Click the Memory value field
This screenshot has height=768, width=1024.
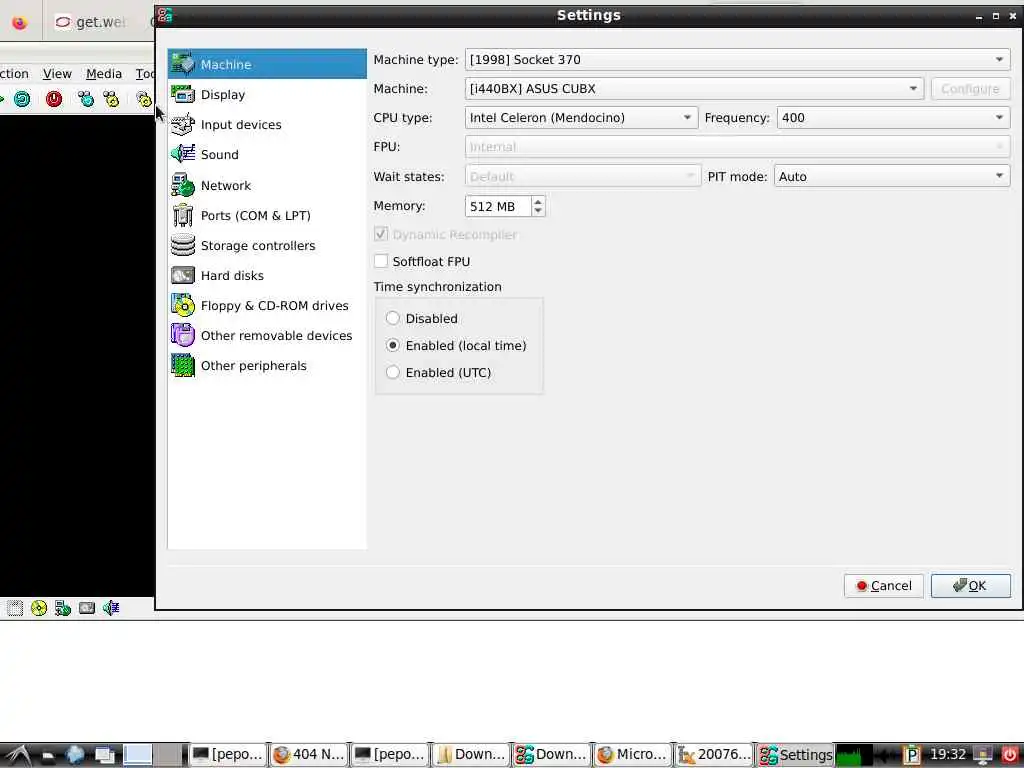click(498, 206)
